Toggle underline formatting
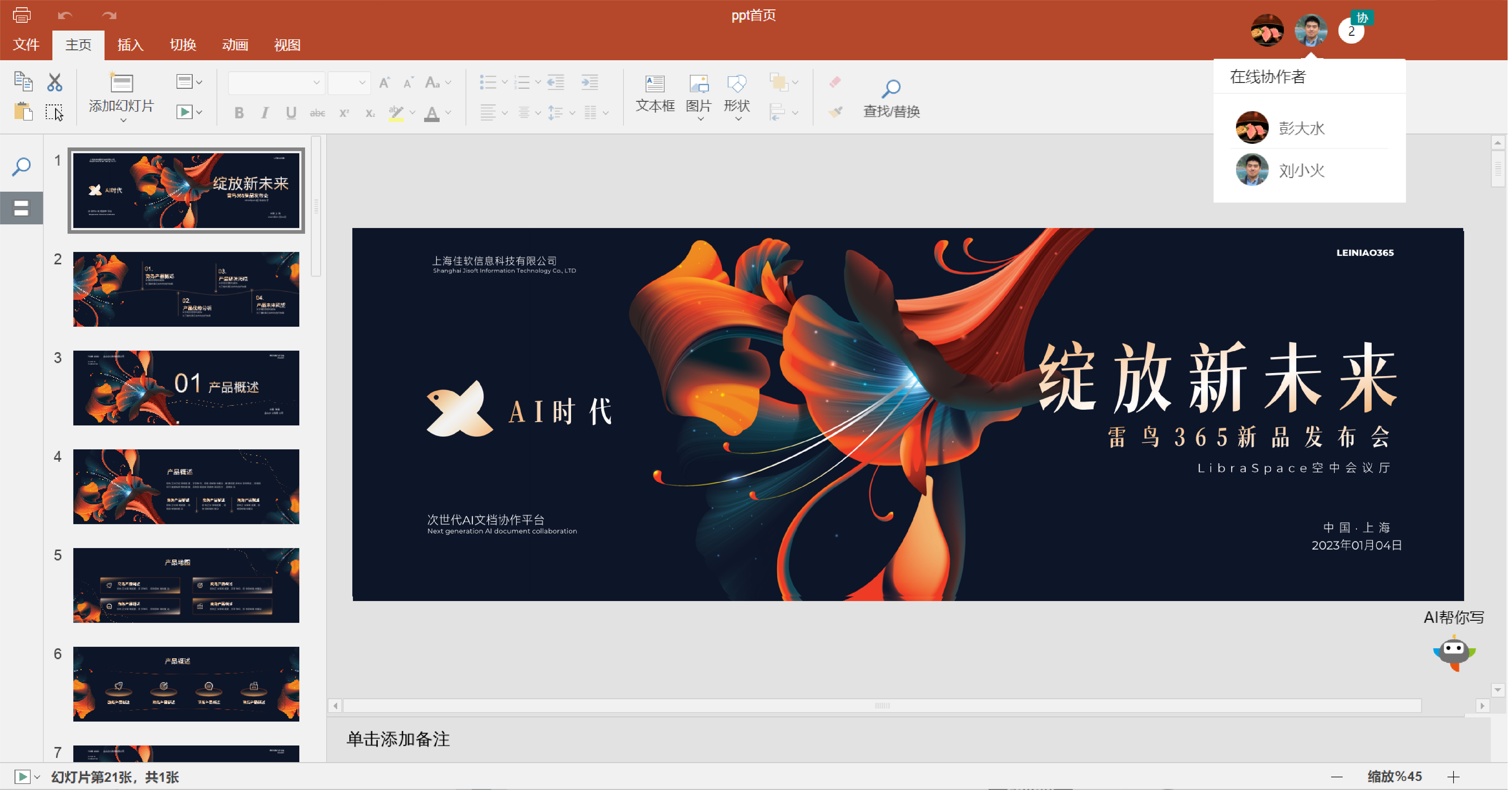The width and height of the screenshot is (1512, 790). pos(292,113)
